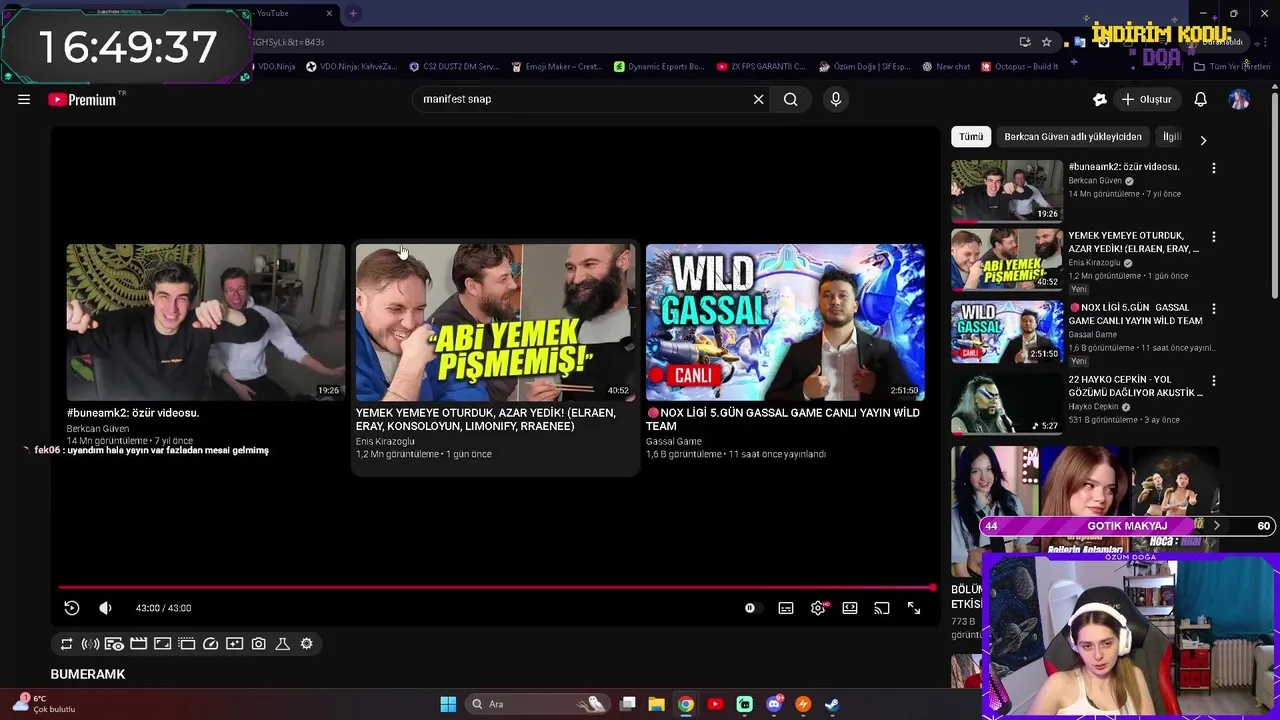
Task: Open the flask experiments icon
Action: point(282,644)
